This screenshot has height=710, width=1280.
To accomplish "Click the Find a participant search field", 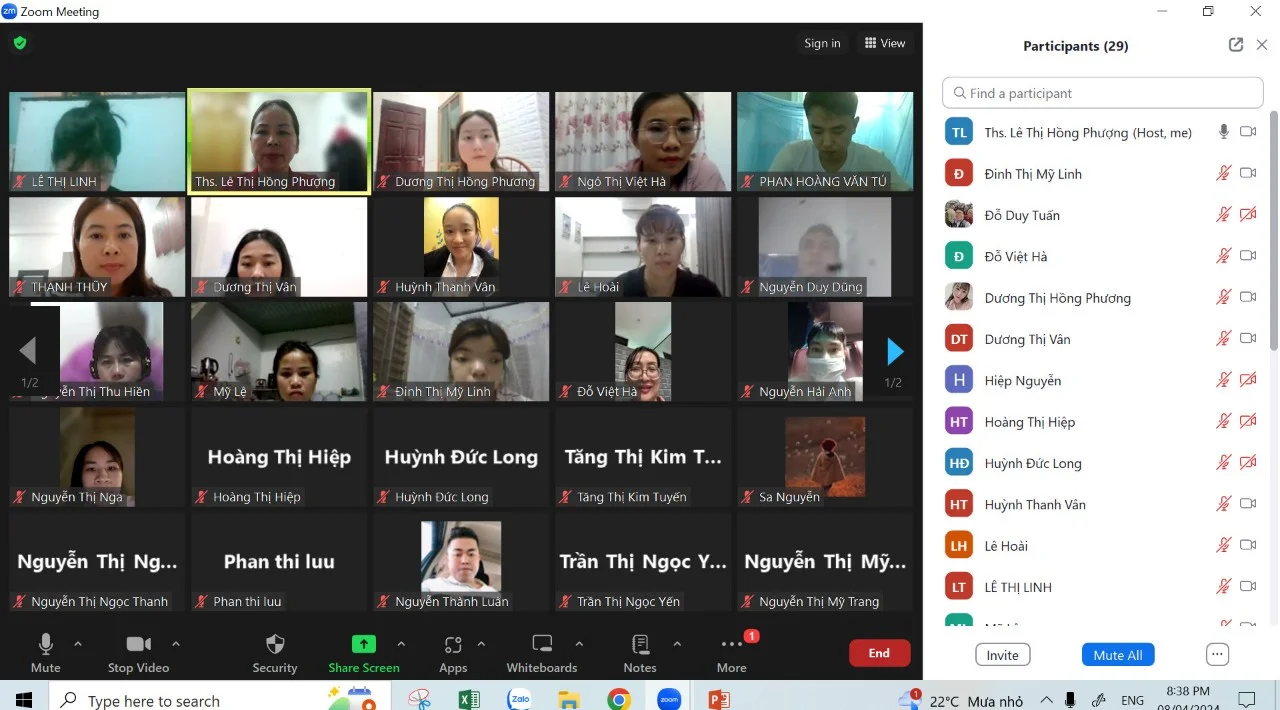I will click(1100, 92).
